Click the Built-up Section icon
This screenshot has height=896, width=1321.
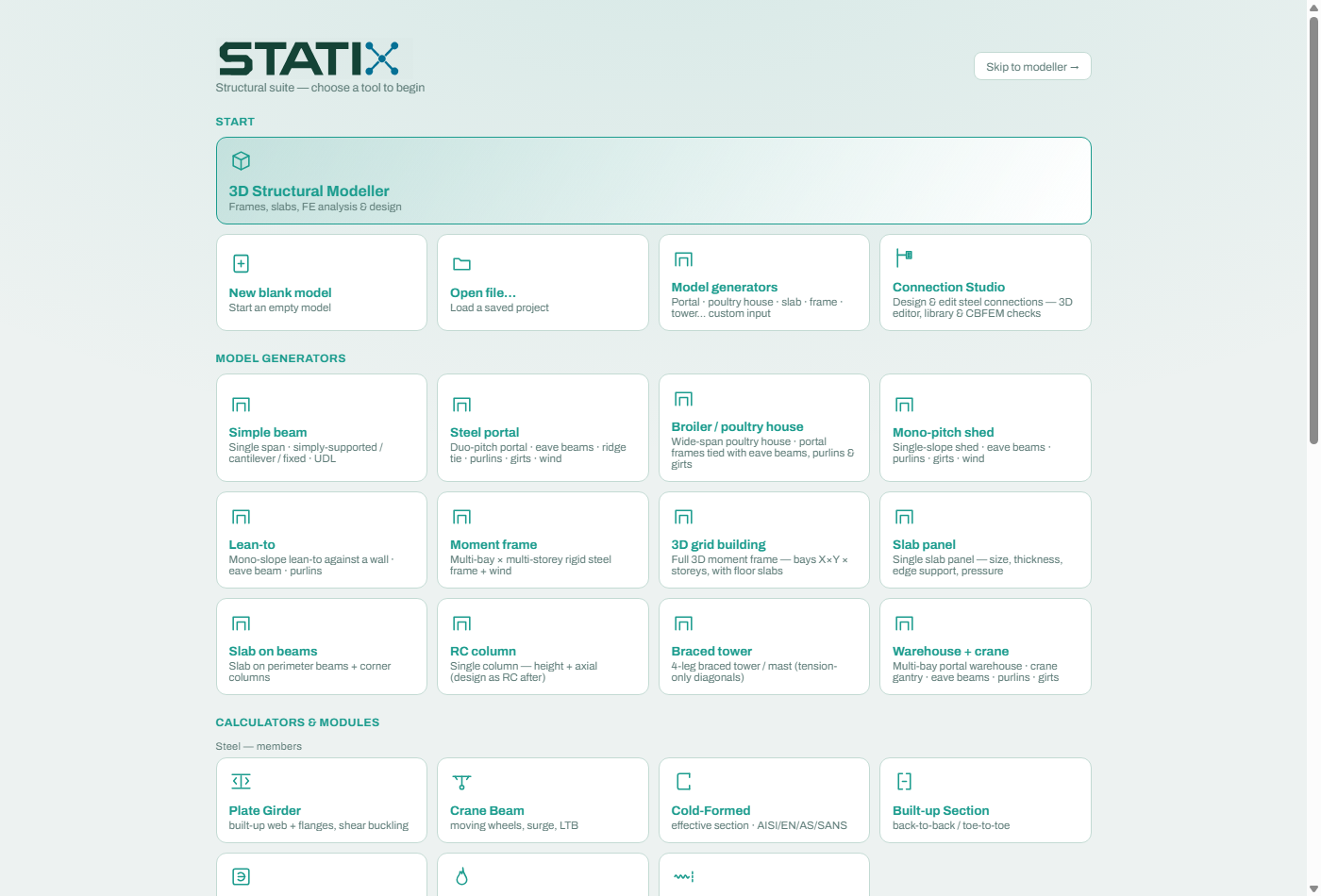(904, 781)
